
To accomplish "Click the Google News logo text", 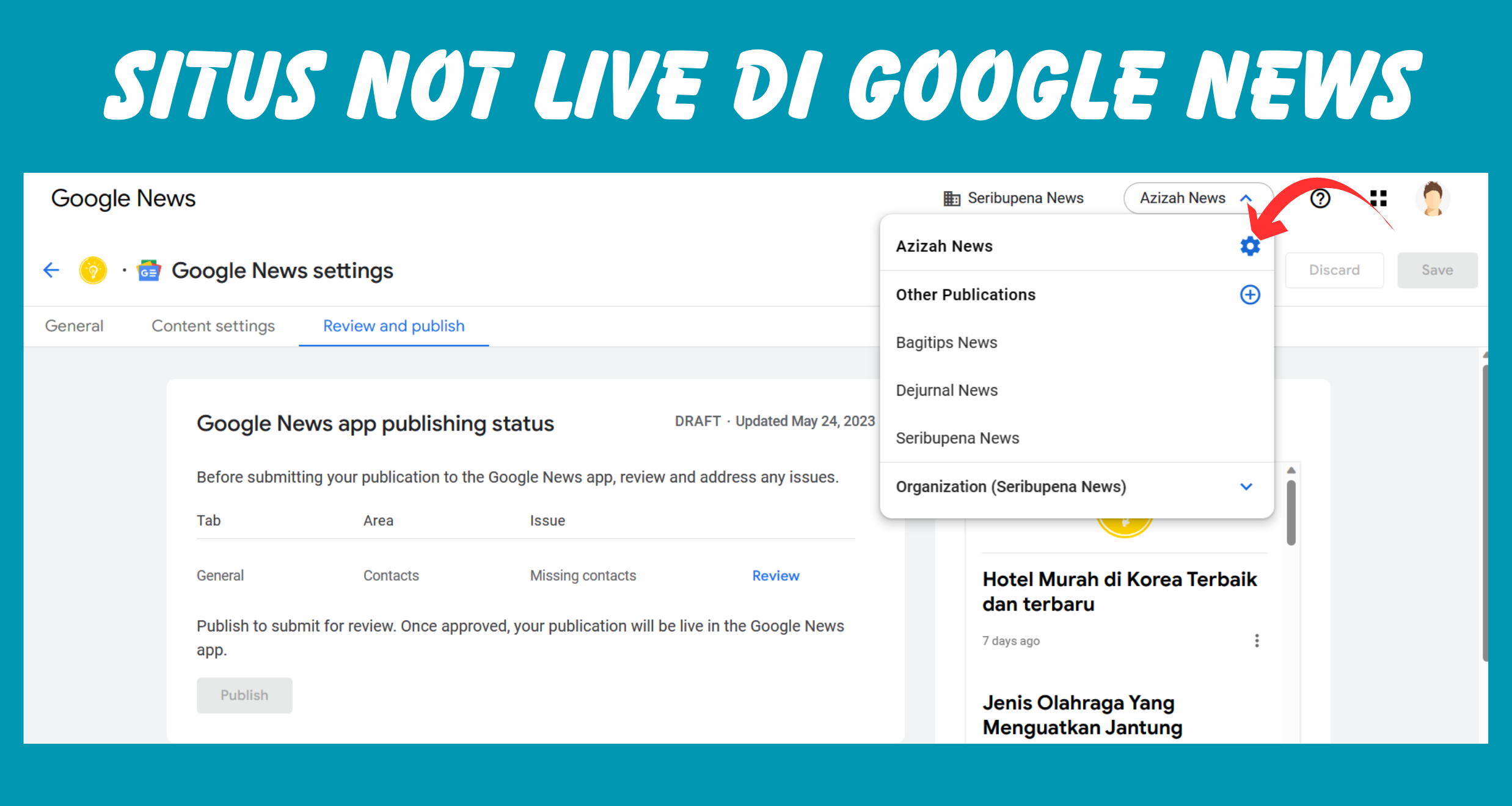I will 123,198.
